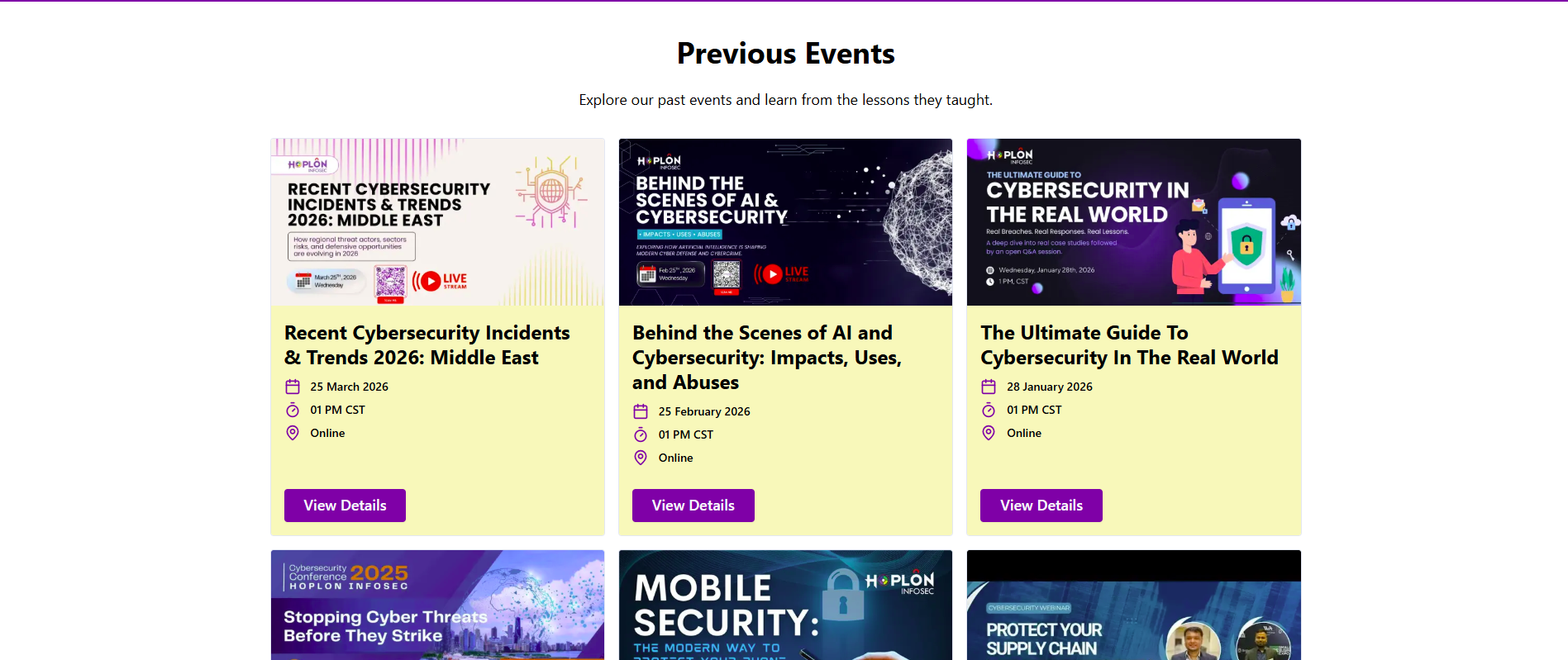Click stopwatch icon on Middle East event card
The height and width of the screenshot is (660, 1568).
[293, 410]
